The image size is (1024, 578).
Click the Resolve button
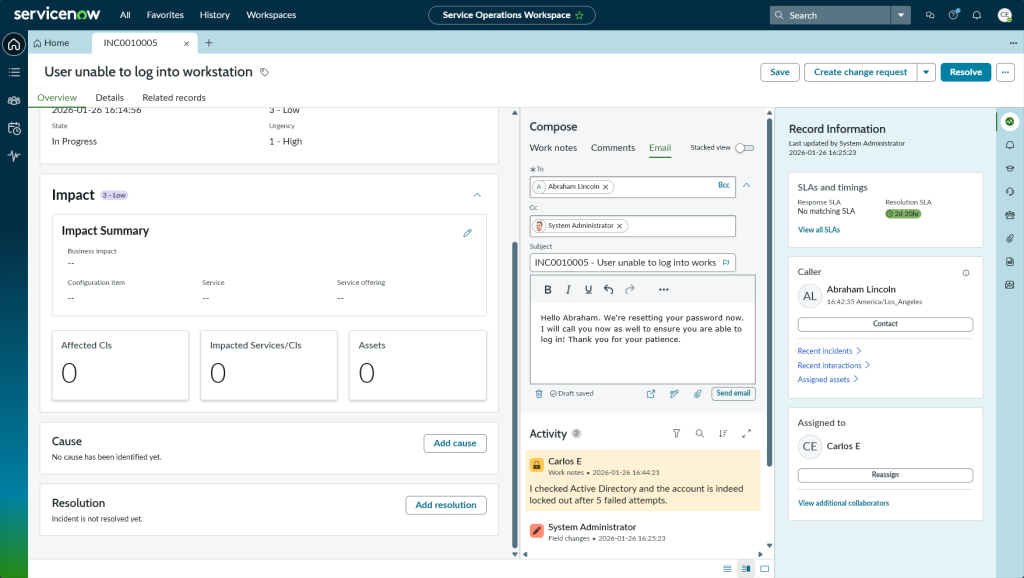click(x=965, y=72)
